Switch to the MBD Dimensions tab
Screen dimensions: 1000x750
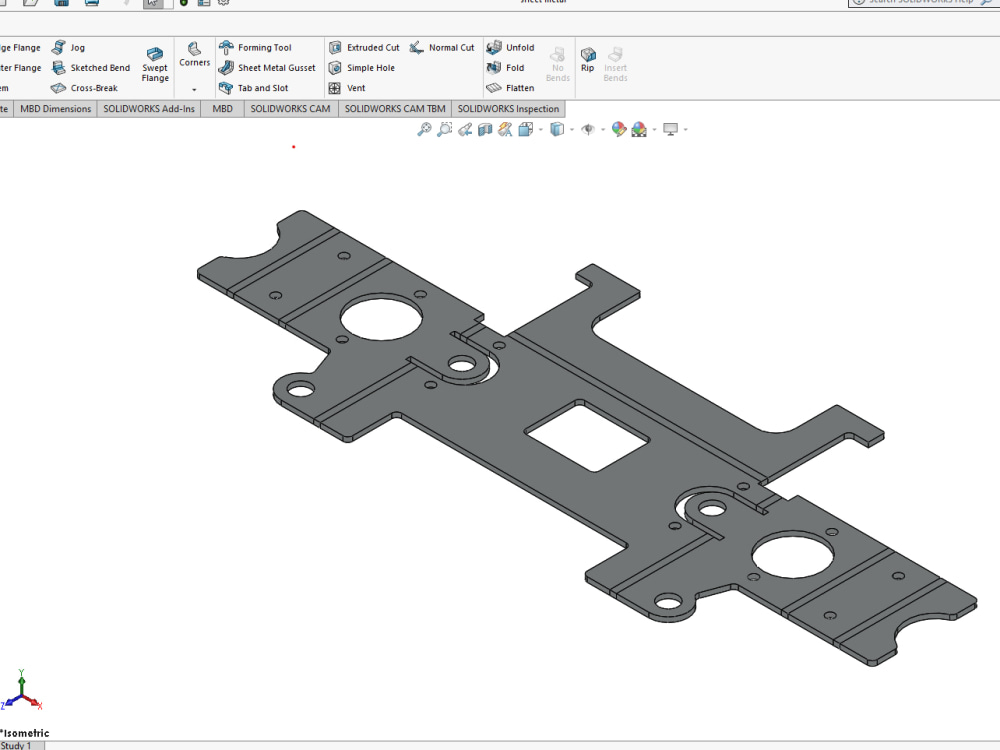(x=55, y=108)
